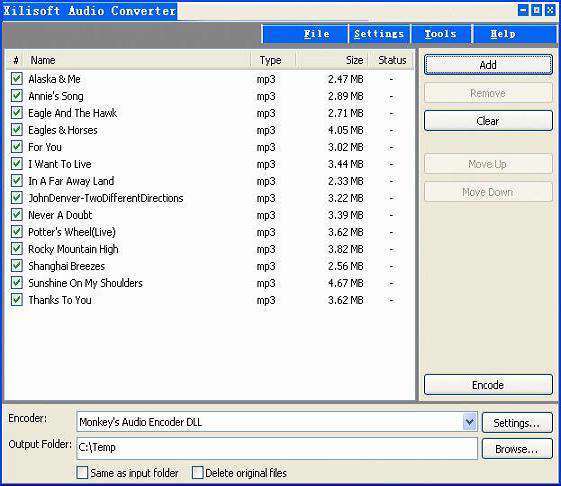Minimize the Xilisoft Audio Converter window
Screen dimensions: 561x486
click(523, 10)
